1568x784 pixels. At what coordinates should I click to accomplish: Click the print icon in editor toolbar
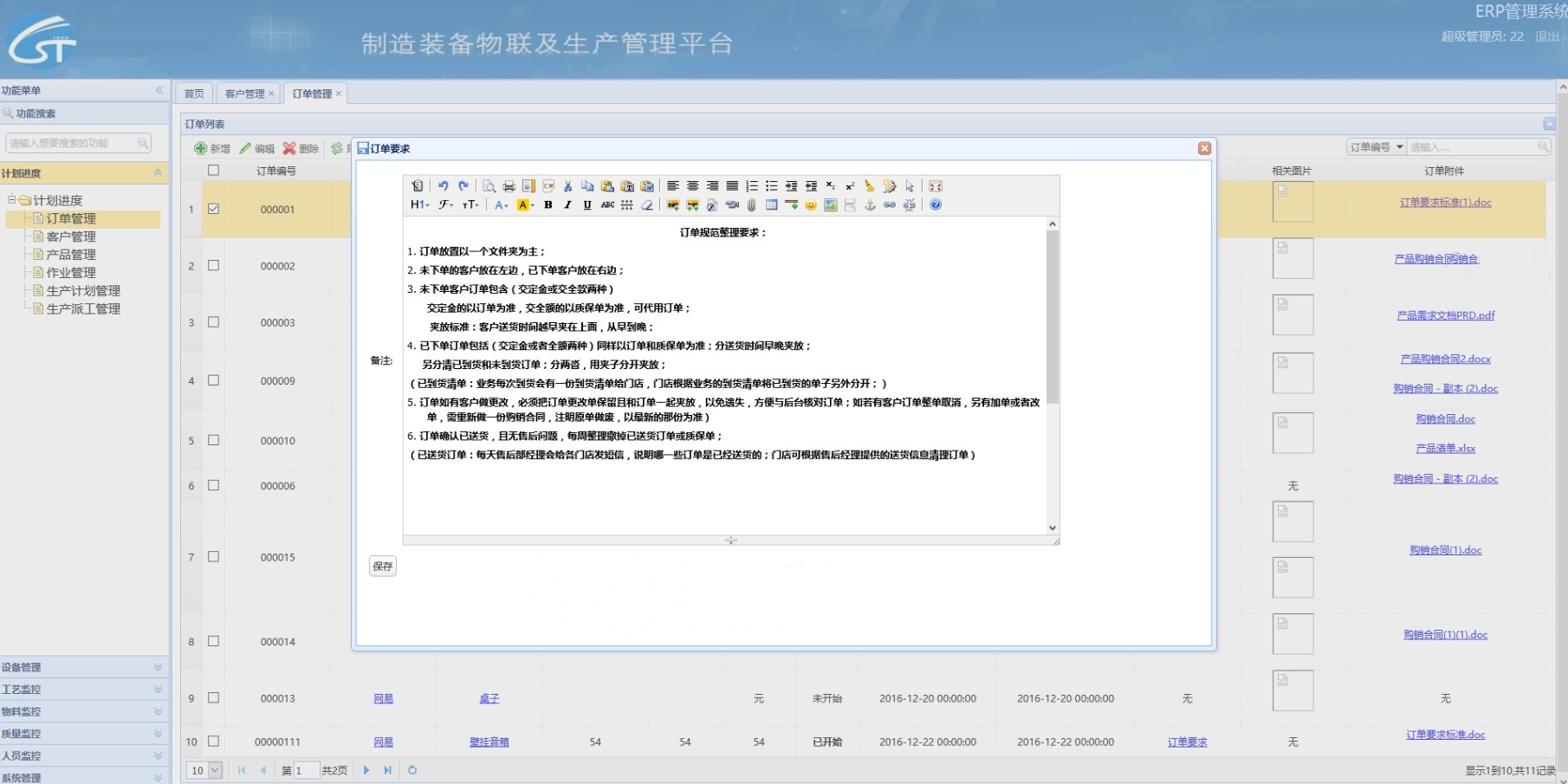[x=509, y=186]
